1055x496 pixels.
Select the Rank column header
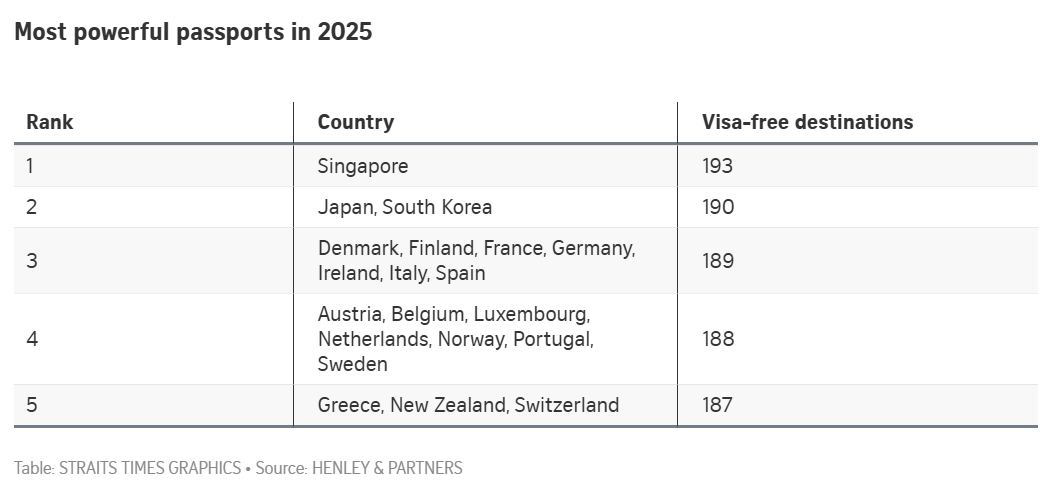point(49,122)
